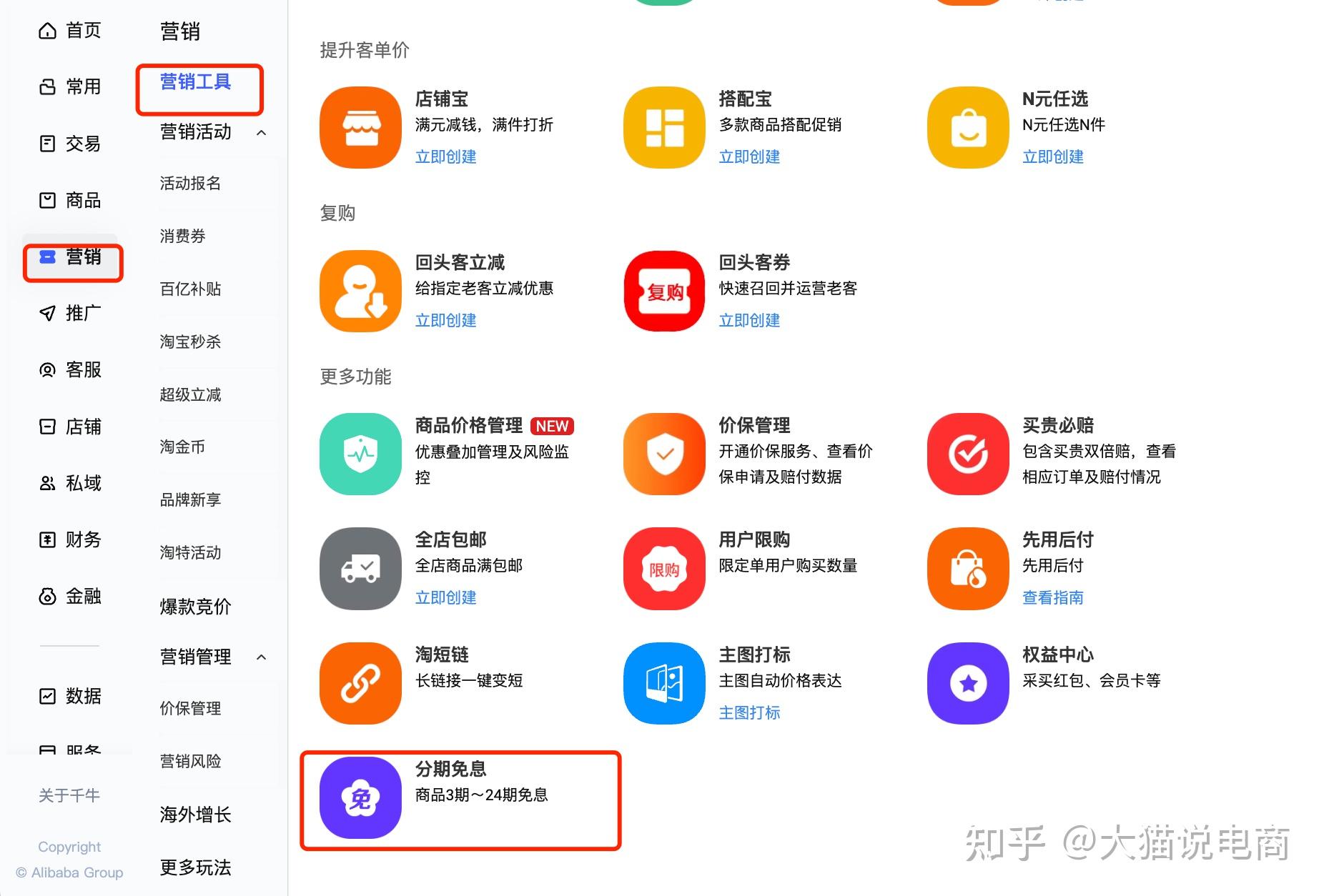Open 淘特活动 submenu item

point(190,552)
